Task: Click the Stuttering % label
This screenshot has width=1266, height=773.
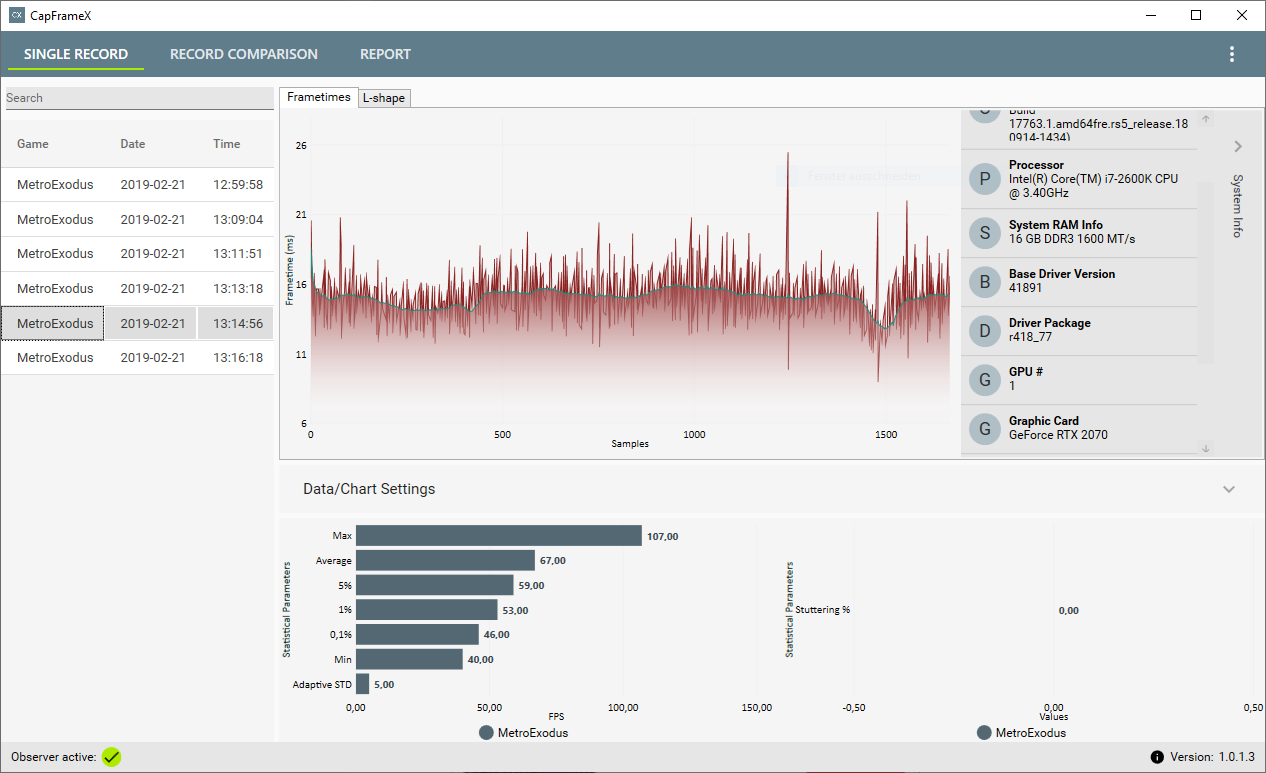Action: tap(822, 610)
